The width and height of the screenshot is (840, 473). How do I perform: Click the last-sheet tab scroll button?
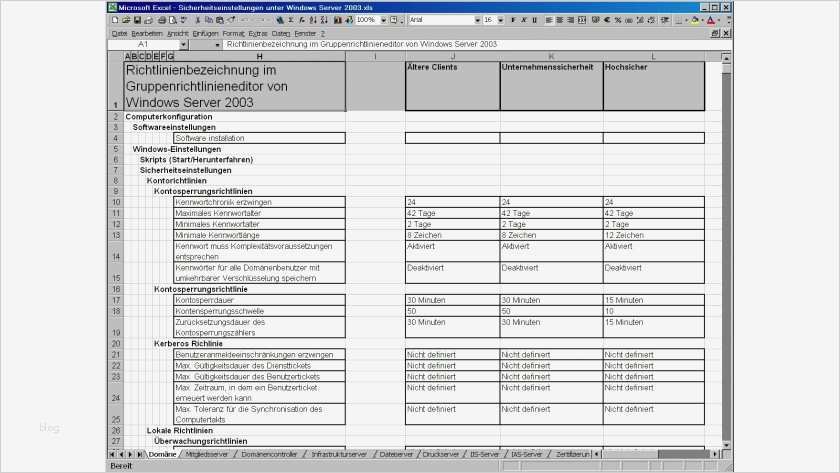pyautogui.click(x=140, y=454)
